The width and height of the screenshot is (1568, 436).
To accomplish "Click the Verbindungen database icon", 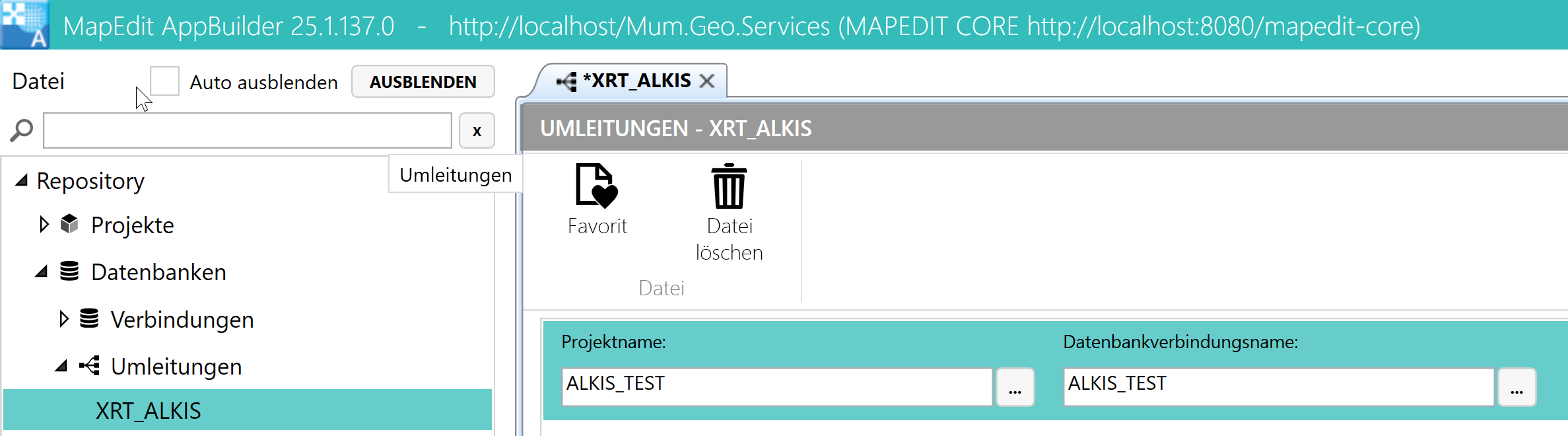I will (89, 319).
